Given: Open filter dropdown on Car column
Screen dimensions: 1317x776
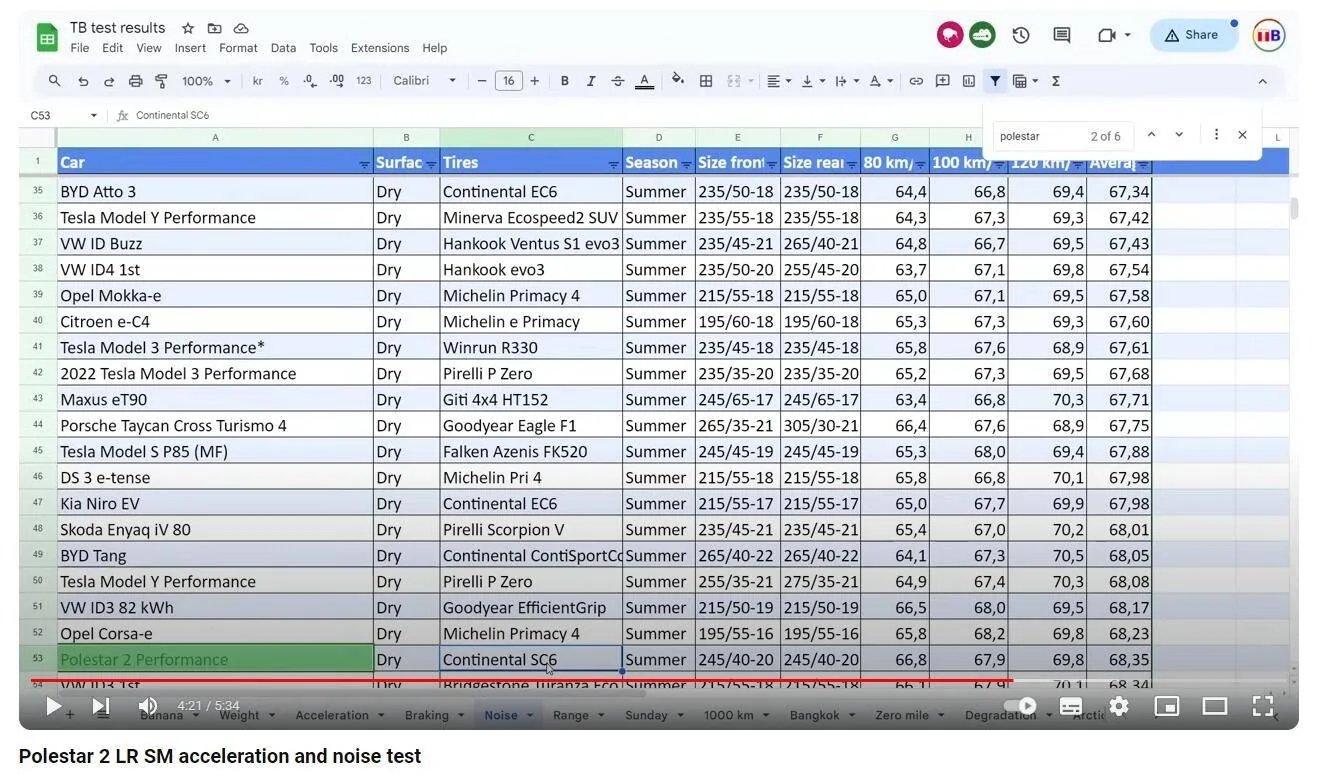Looking at the screenshot, I should pyautogui.click(x=364, y=164).
